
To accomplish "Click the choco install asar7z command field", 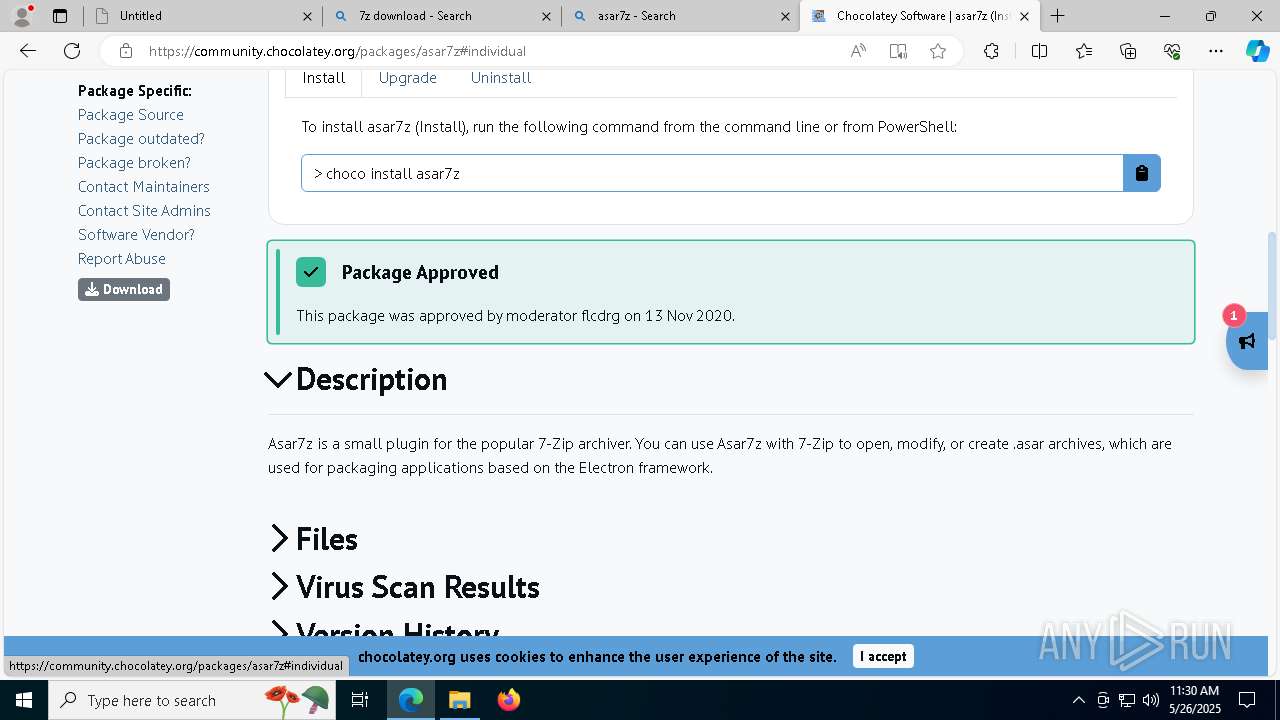I will tap(712, 173).
